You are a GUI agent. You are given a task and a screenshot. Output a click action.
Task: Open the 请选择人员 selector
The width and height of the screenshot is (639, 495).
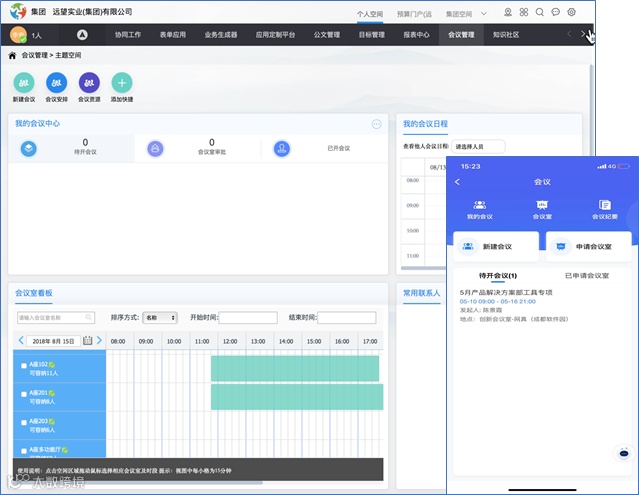[x=478, y=147]
